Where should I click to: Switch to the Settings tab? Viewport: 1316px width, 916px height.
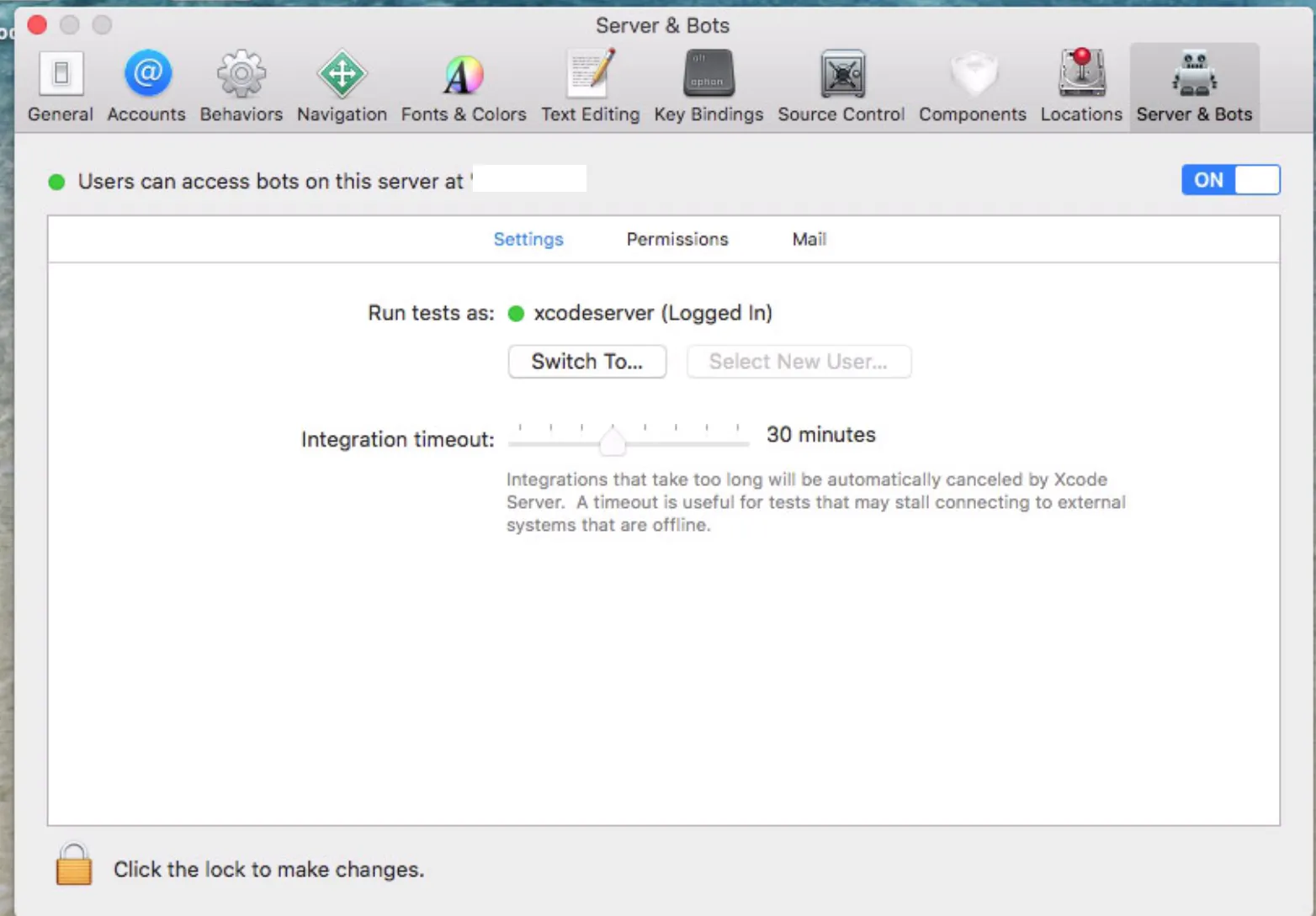click(528, 240)
